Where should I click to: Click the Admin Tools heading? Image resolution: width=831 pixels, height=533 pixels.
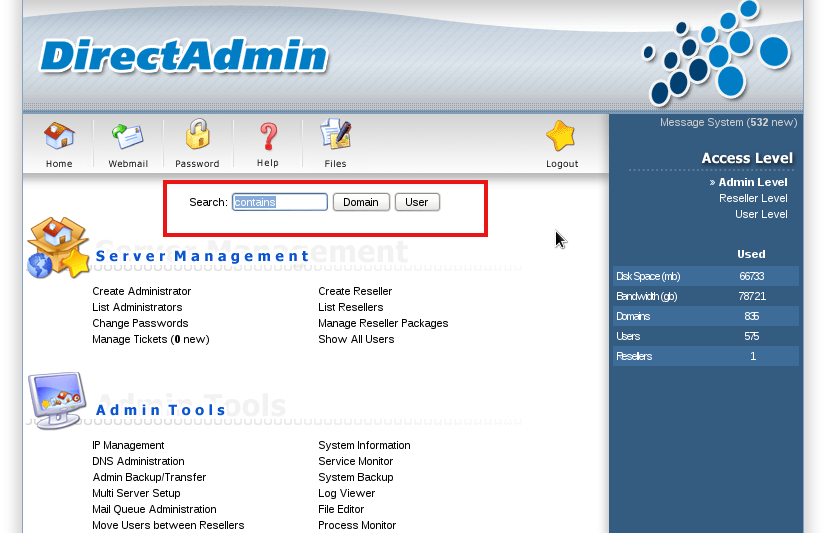click(x=161, y=410)
